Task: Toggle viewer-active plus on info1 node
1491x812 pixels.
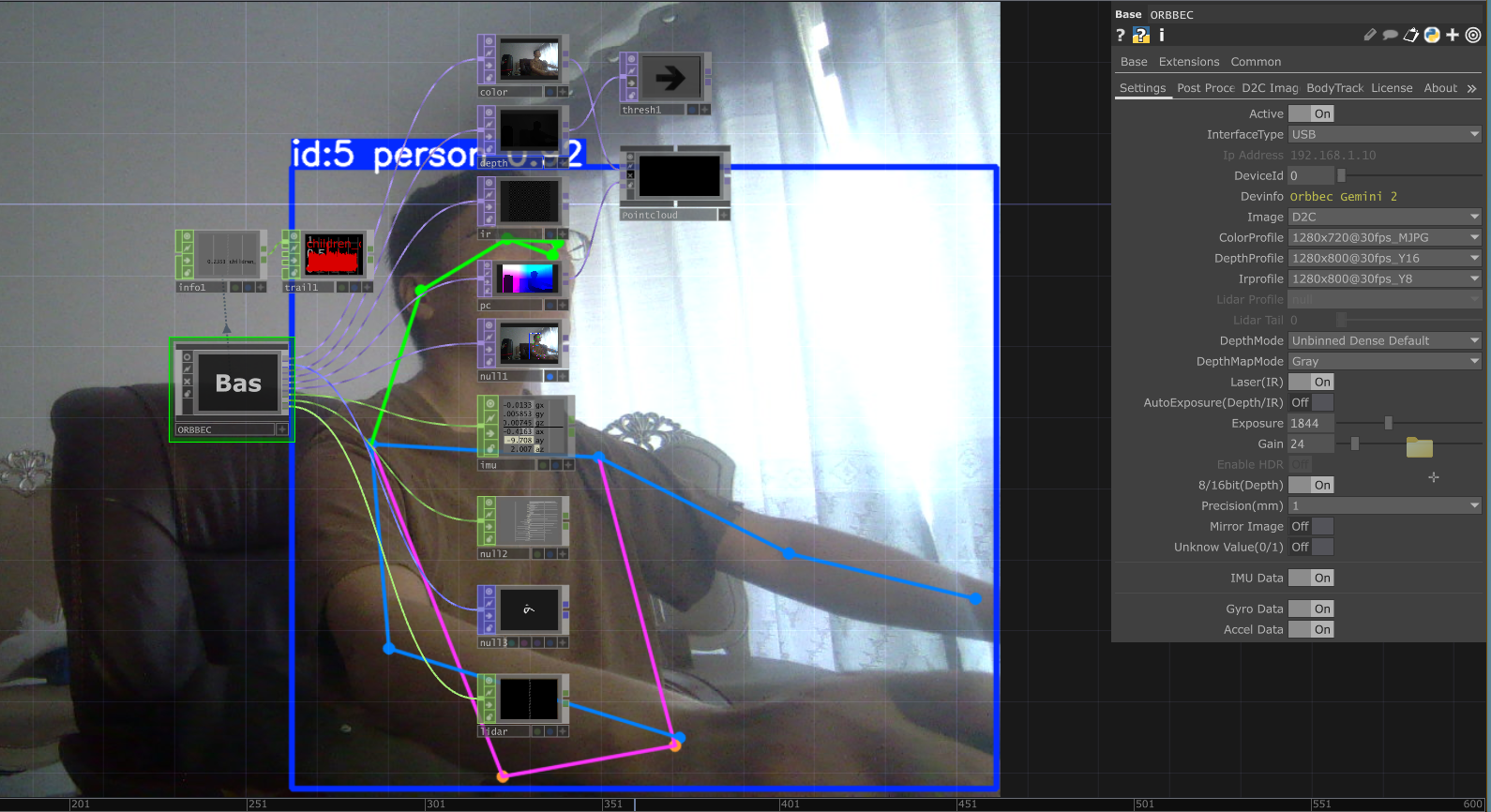Action: click(261, 287)
